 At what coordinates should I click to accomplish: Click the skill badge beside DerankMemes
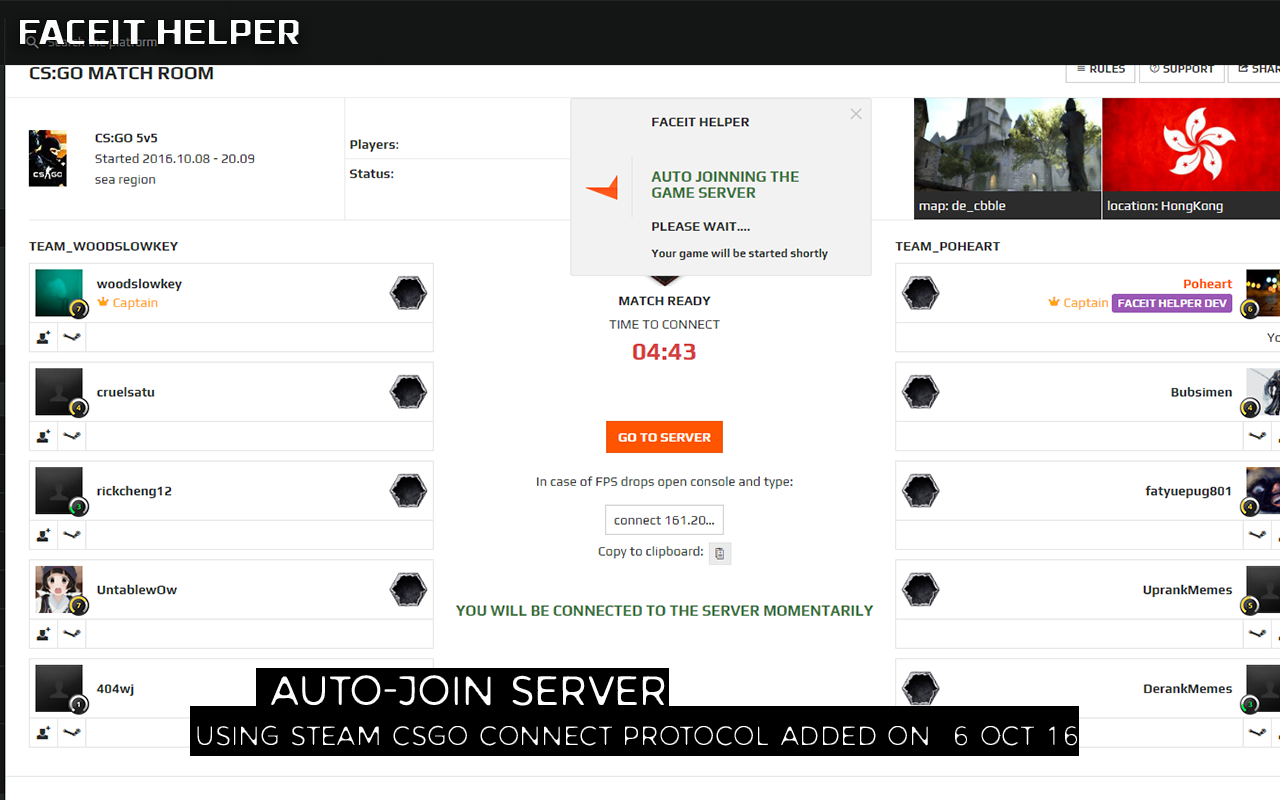point(921,689)
